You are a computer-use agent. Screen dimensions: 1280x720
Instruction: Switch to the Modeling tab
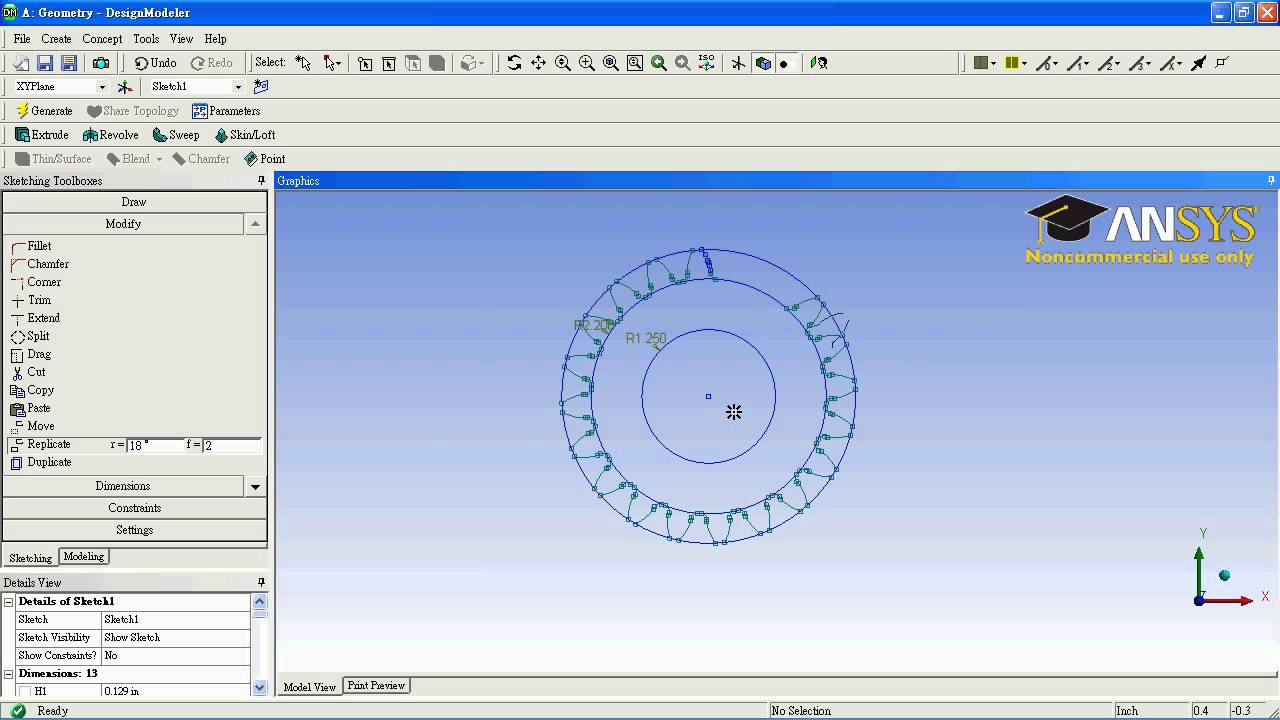click(84, 557)
